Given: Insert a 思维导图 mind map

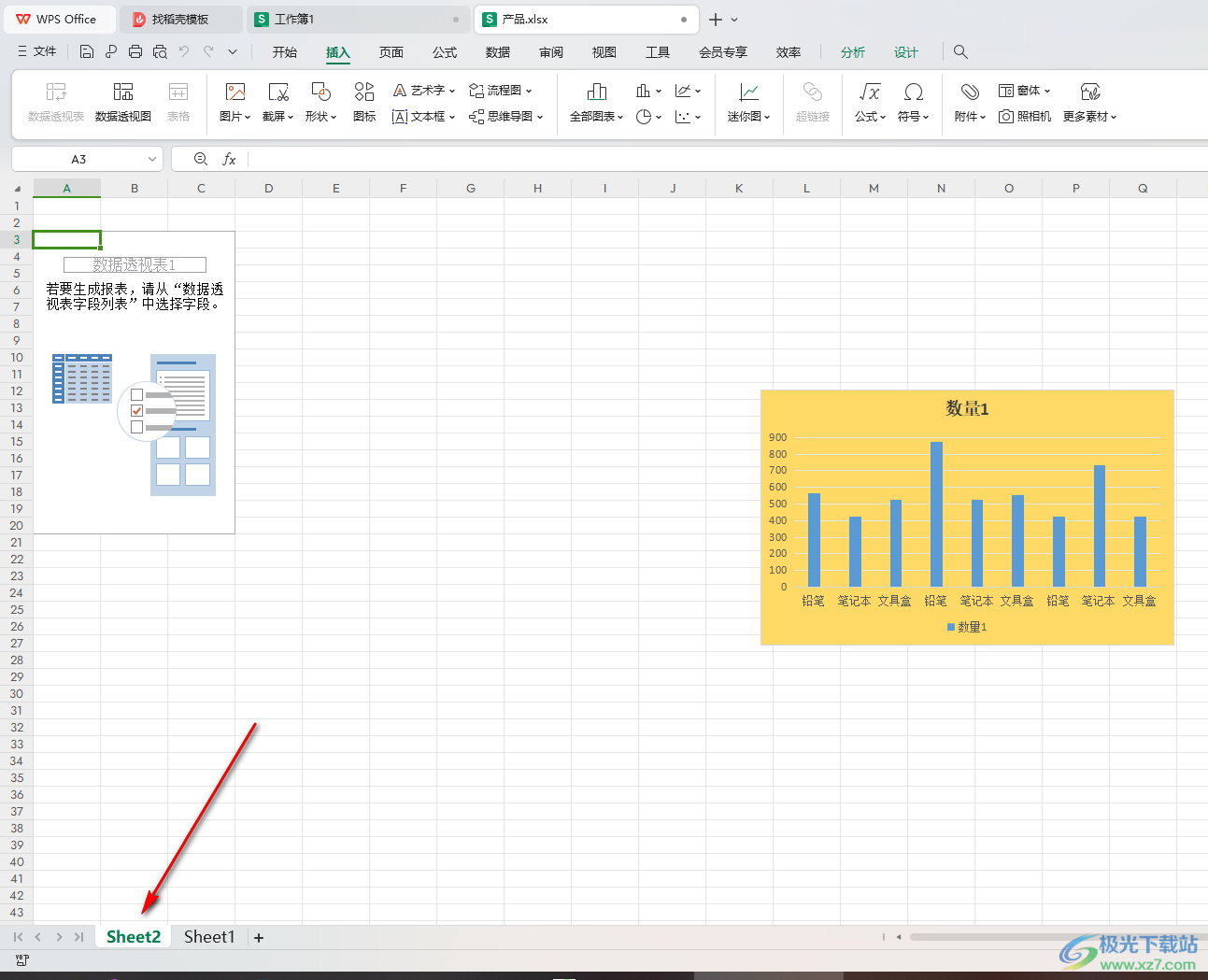Looking at the screenshot, I should point(505,117).
